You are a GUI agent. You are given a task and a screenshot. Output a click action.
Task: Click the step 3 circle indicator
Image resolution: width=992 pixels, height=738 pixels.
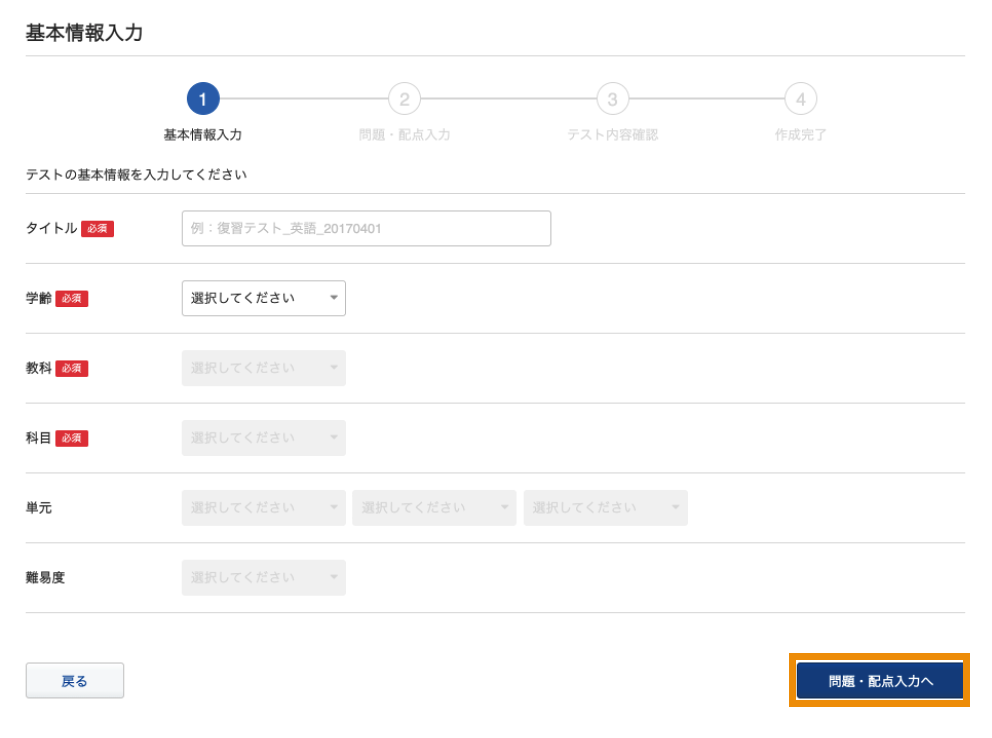(612, 99)
